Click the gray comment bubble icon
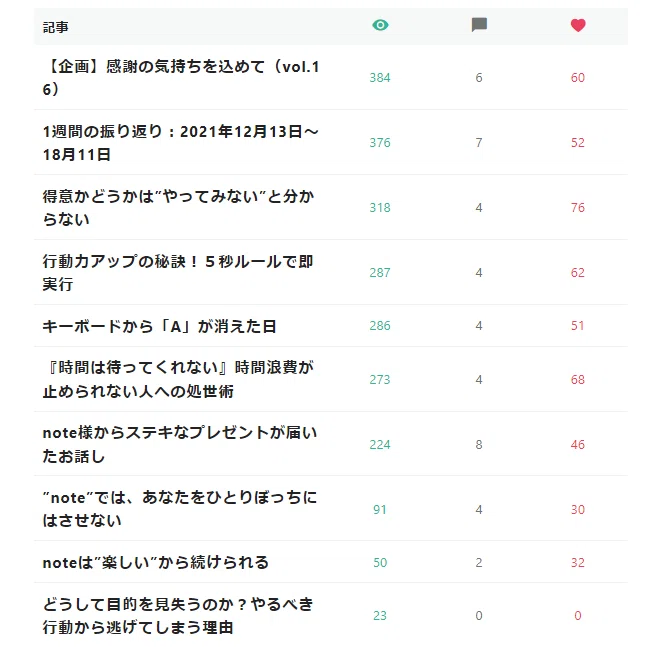 click(479, 25)
